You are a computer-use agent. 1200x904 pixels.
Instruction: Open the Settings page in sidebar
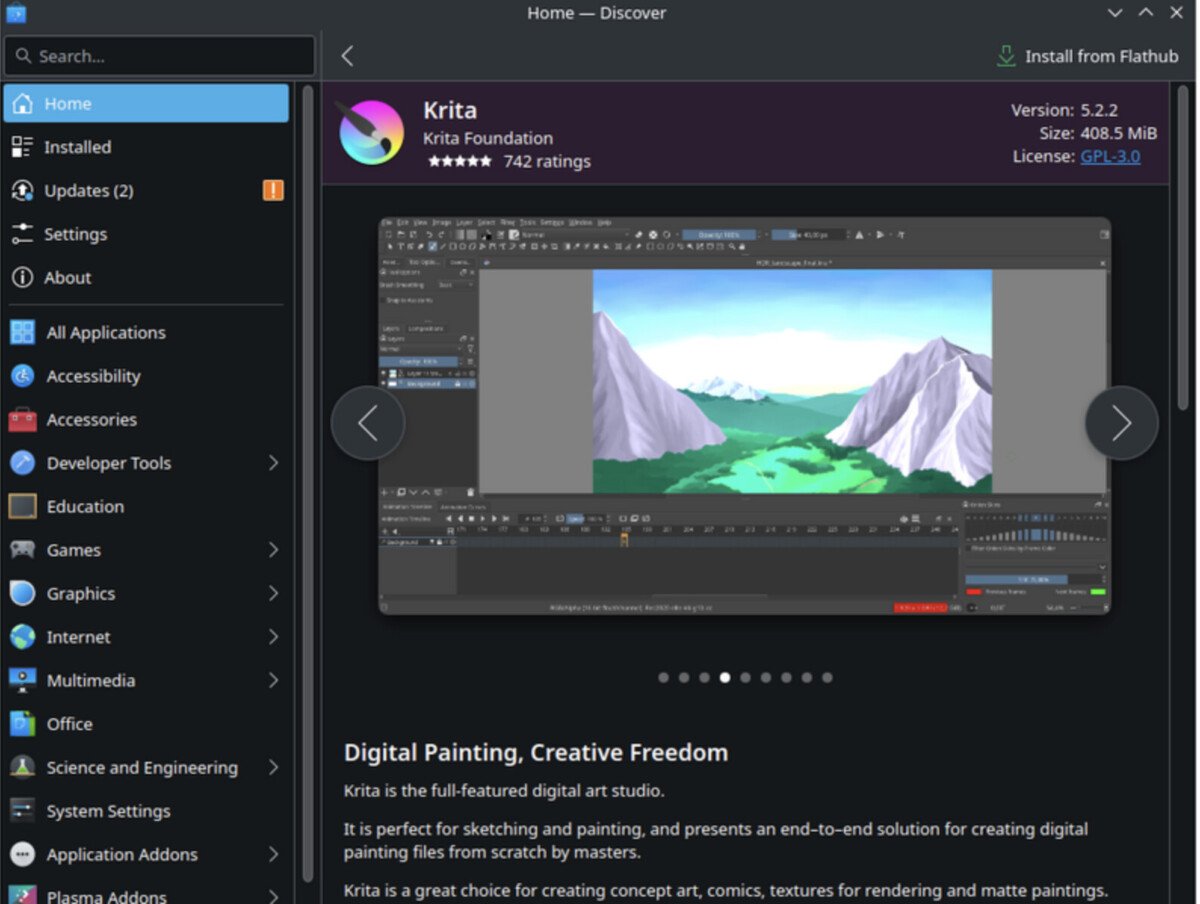(75, 234)
